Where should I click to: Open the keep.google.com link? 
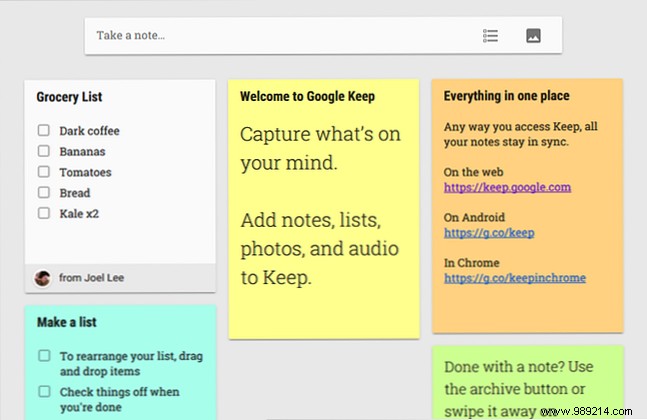507,187
